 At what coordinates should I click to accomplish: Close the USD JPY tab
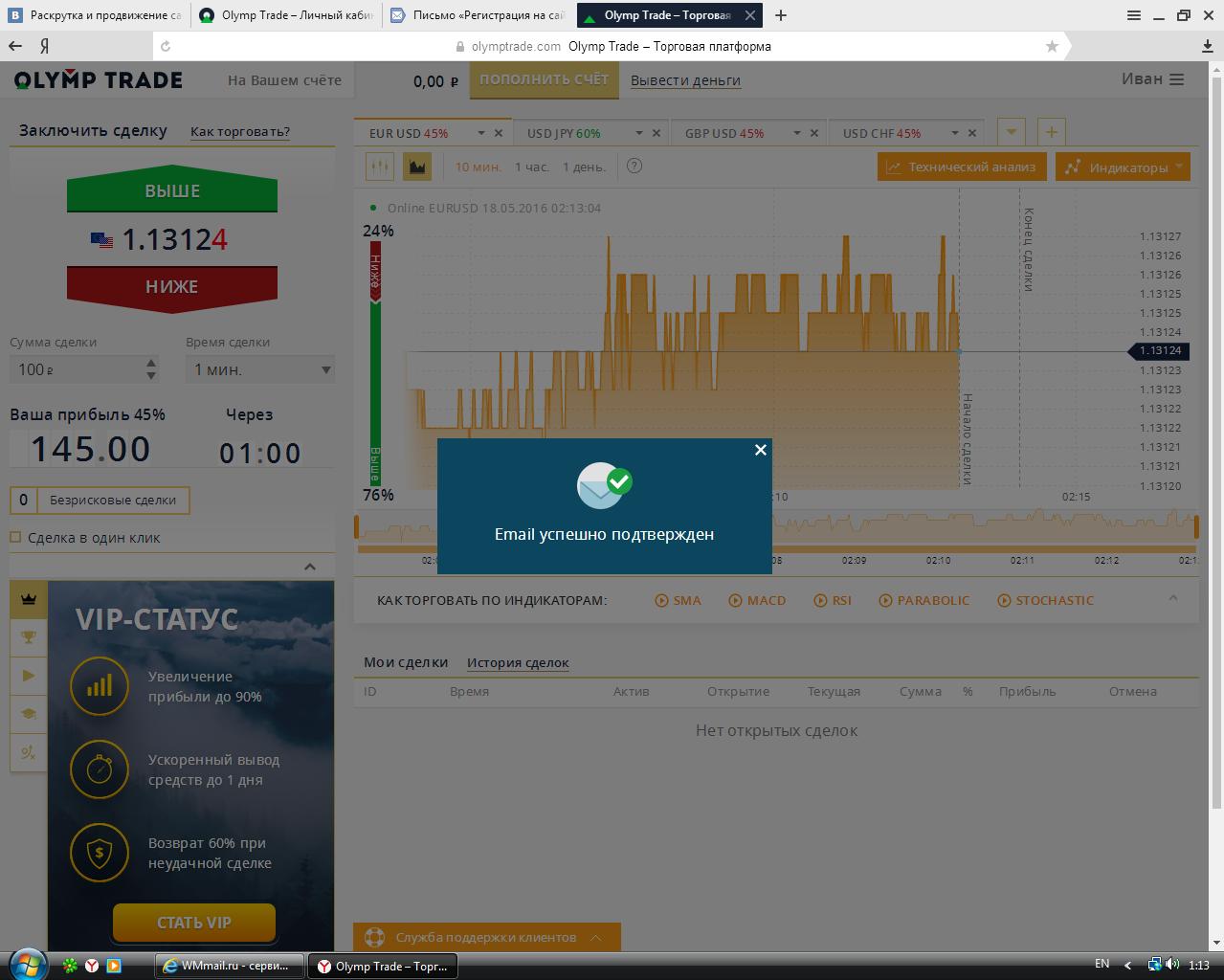(x=657, y=133)
